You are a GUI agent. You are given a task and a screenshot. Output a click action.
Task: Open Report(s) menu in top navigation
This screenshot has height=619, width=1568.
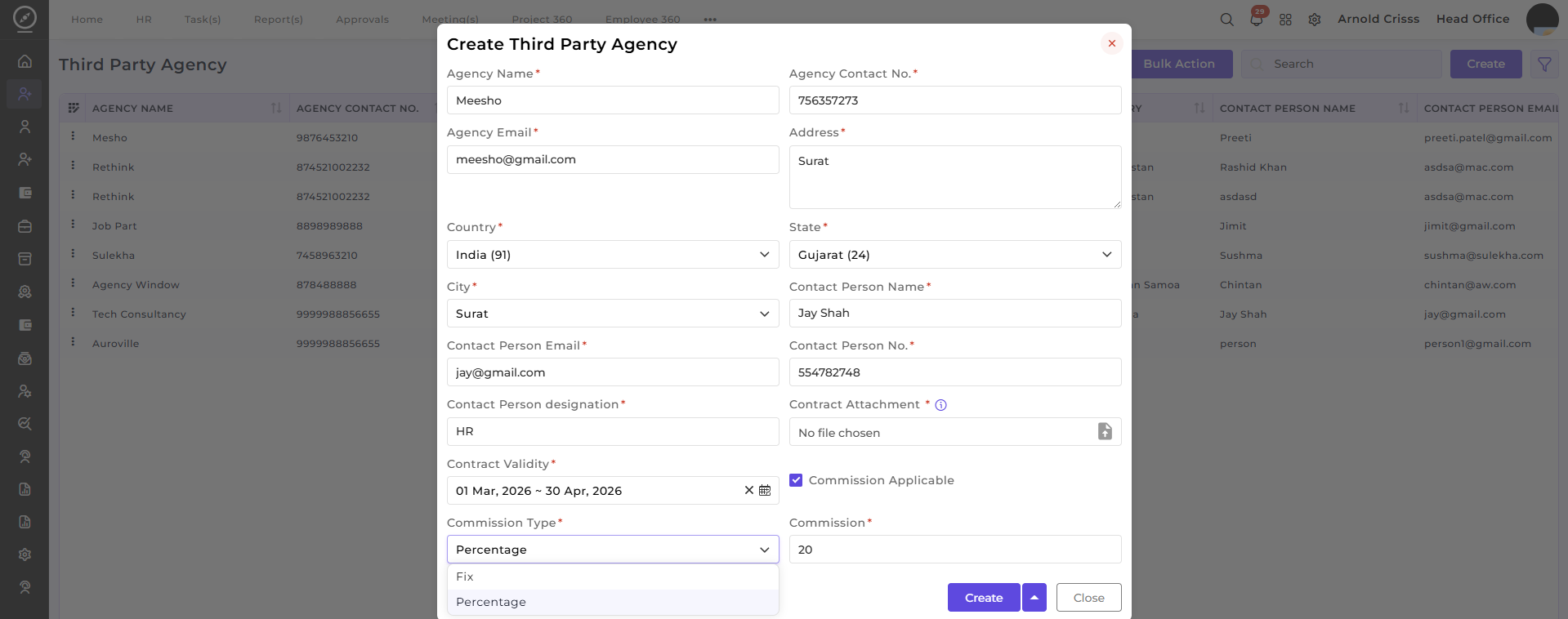[x=279, y=20]
